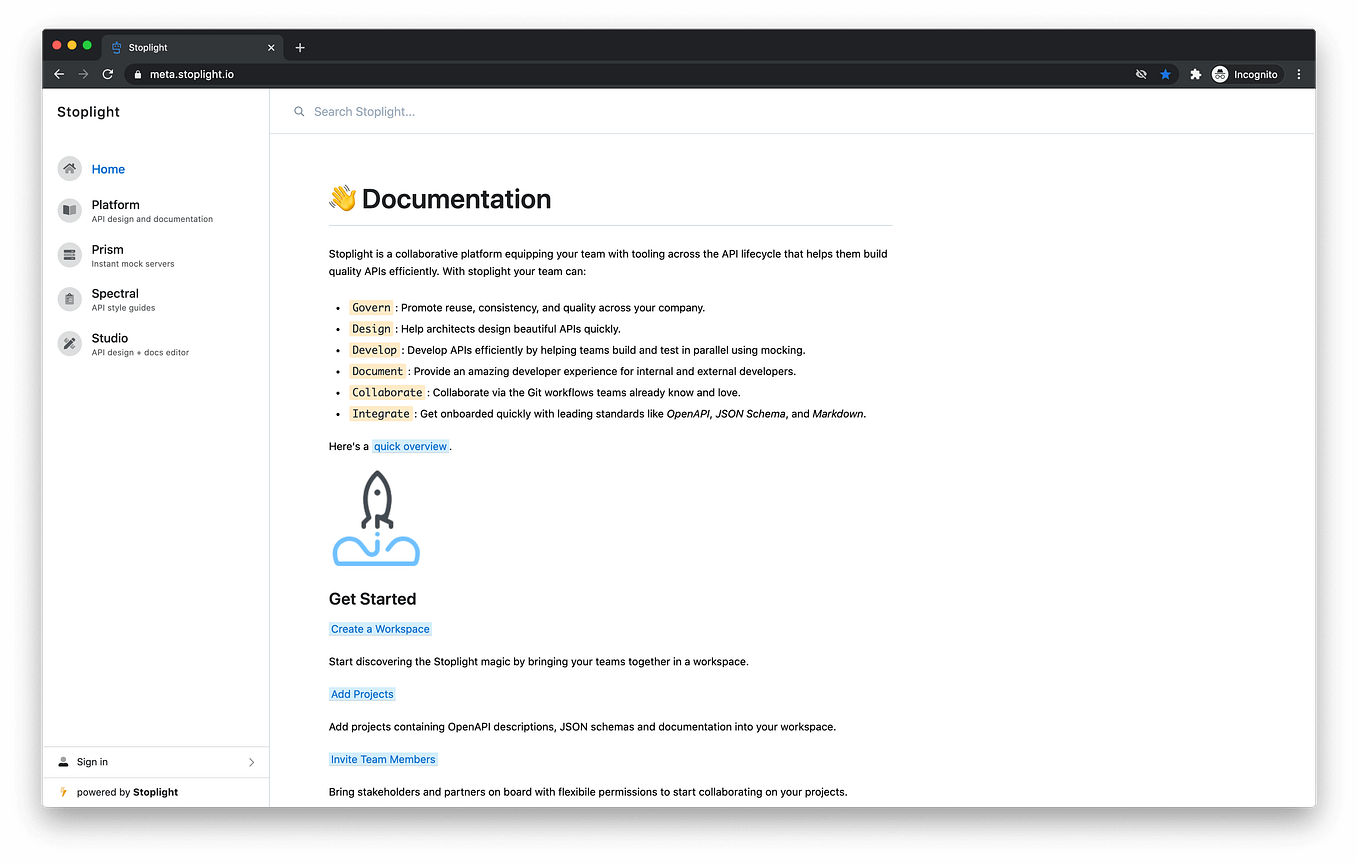The width and height of the screenshot is (1358, 863).
Task: Reload the page
Action: coord(107,73)
